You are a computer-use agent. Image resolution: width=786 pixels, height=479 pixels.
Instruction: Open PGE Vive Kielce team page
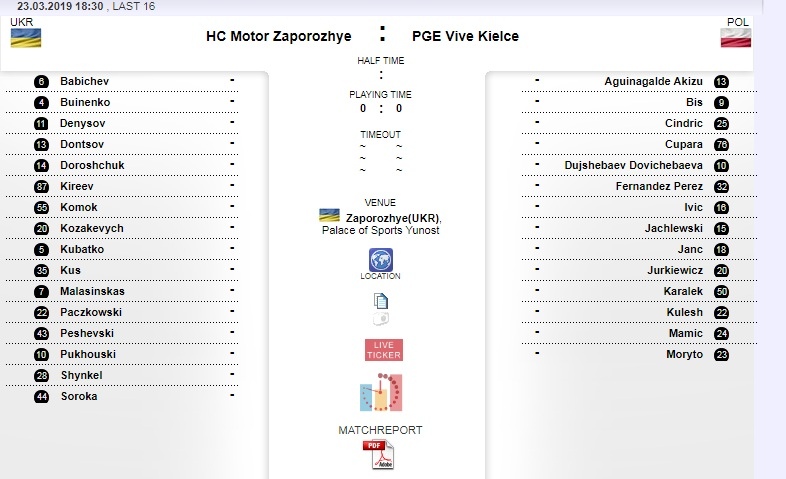465,36
